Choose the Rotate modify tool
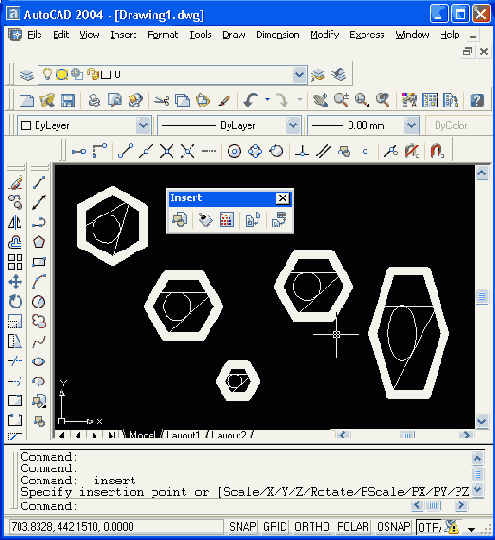Viewport: 495px width, 540px height. tap(15, 302)
